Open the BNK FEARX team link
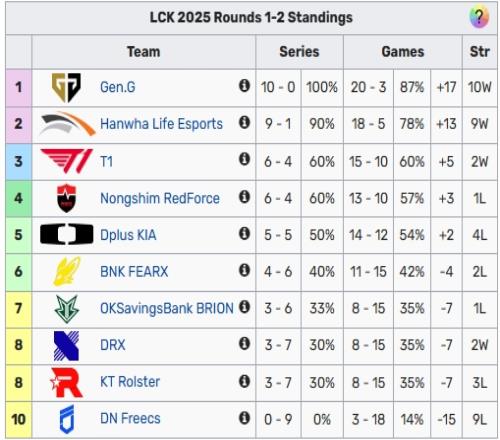This screenshot has height=440, width=500. [134, 272]
